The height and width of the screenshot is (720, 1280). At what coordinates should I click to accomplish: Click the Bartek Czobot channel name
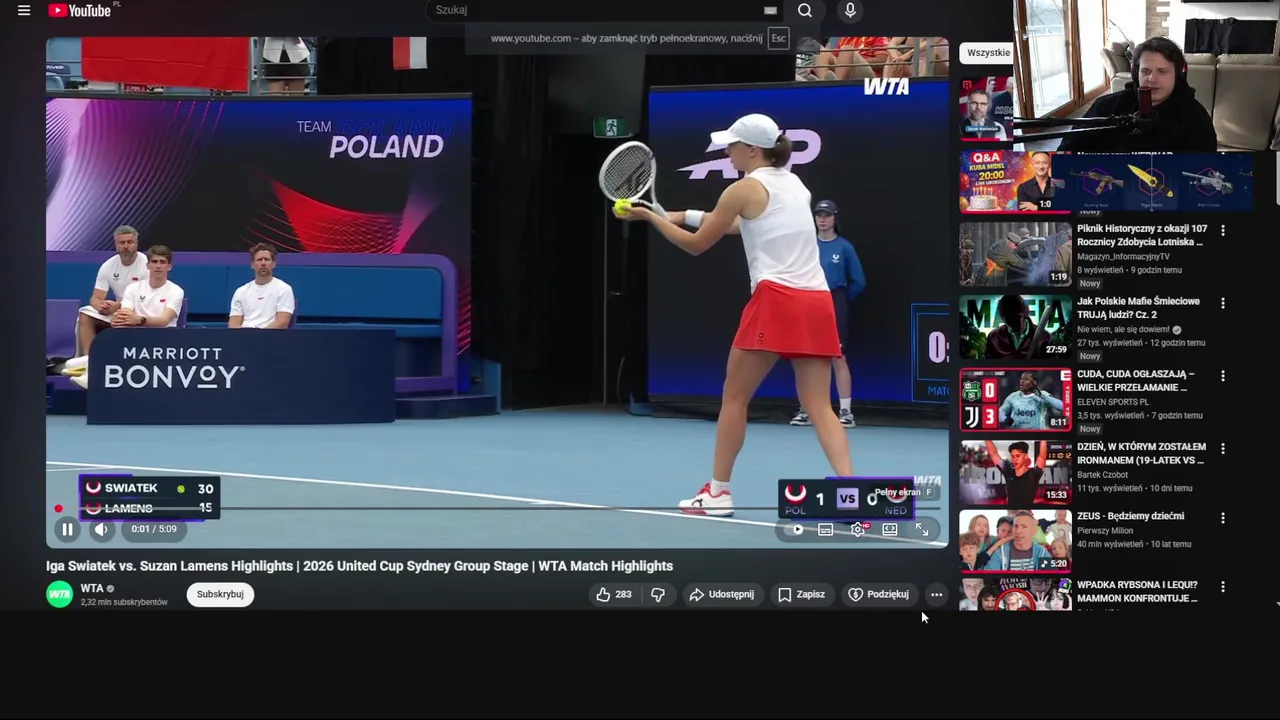[x=1102, y=475]
